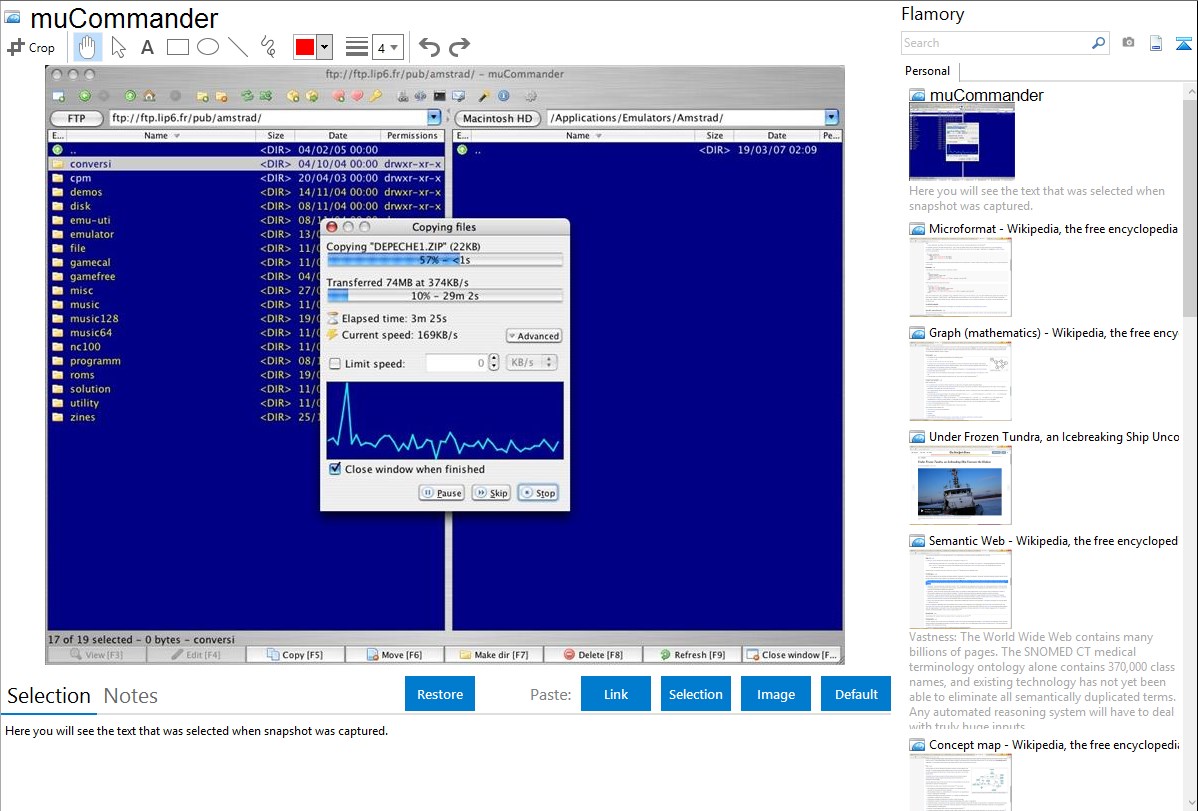1198x811 pixels.
Task: Open the Macintosh HD drive selector
Action: (x=497, y=118)
